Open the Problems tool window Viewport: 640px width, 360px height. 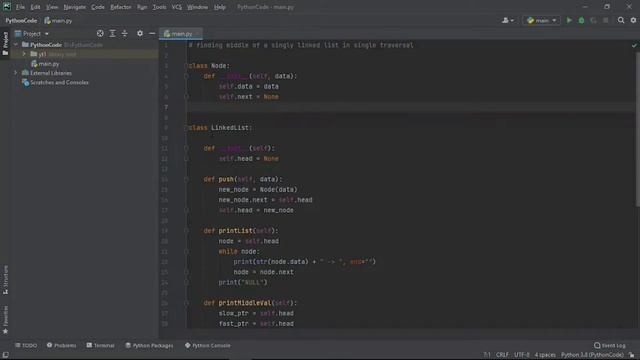[61, 345]
